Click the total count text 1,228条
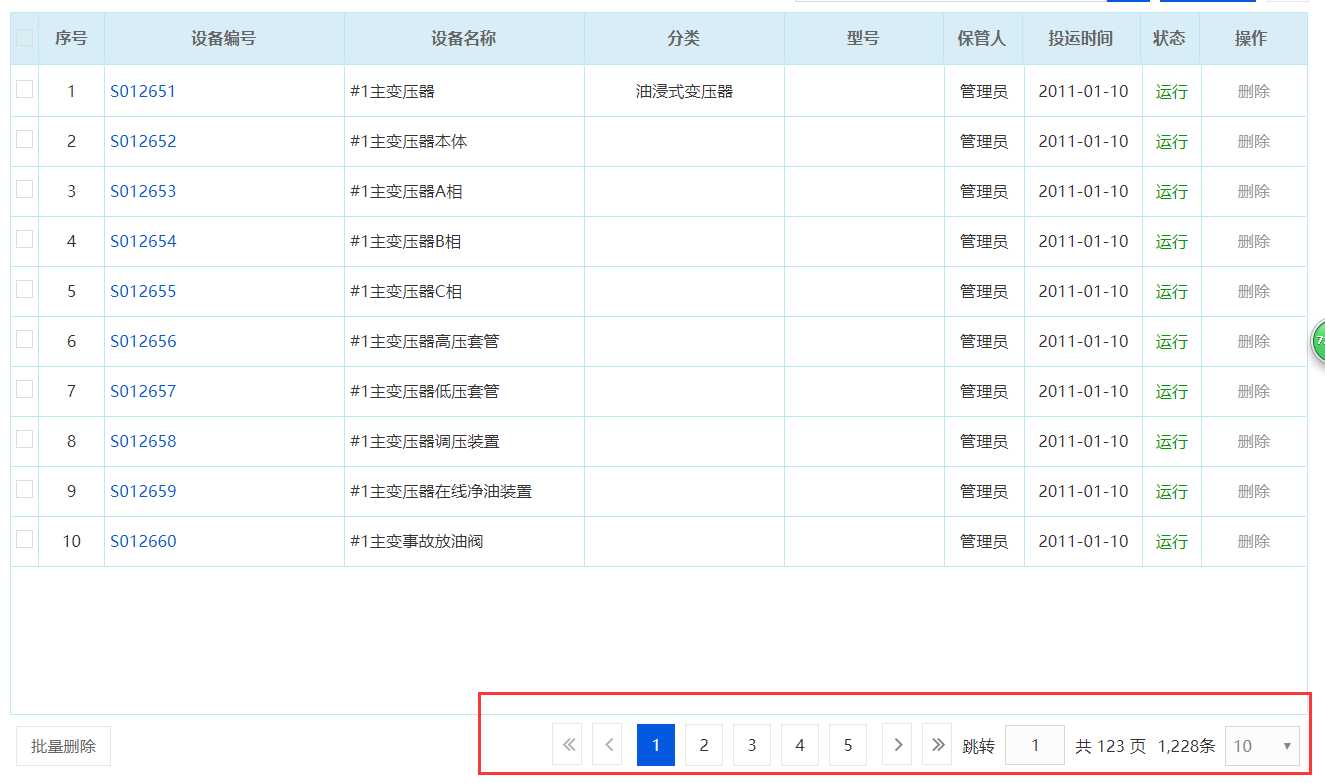Image resolution: width=1325 pixels, height=783 pixels. (1187, 746)
